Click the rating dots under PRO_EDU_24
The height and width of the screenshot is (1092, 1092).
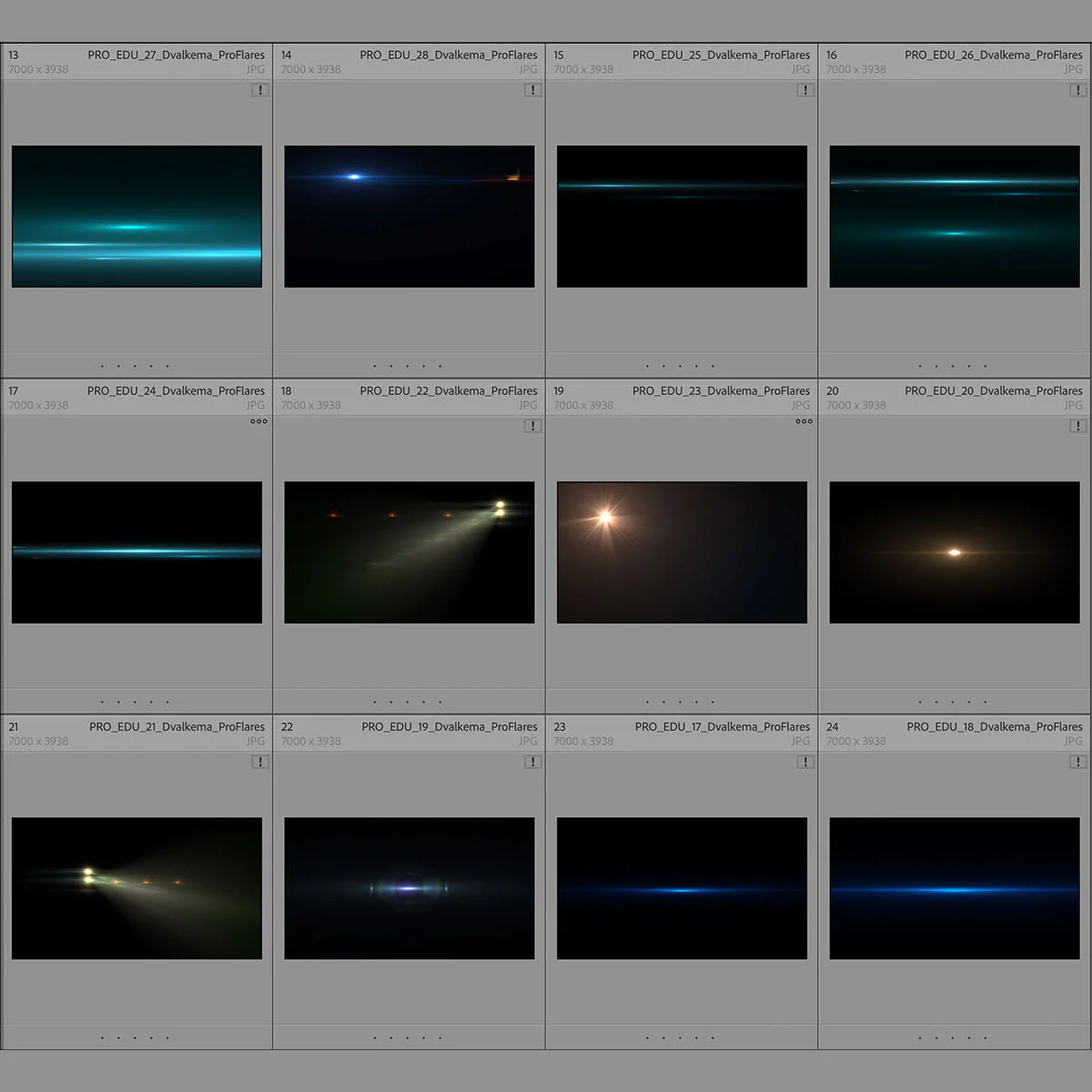135,702
